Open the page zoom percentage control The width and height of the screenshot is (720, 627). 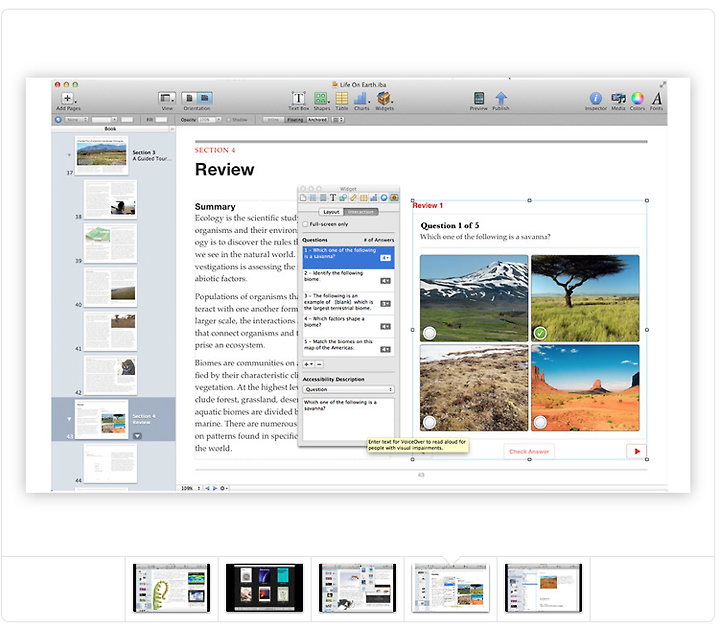191,488
